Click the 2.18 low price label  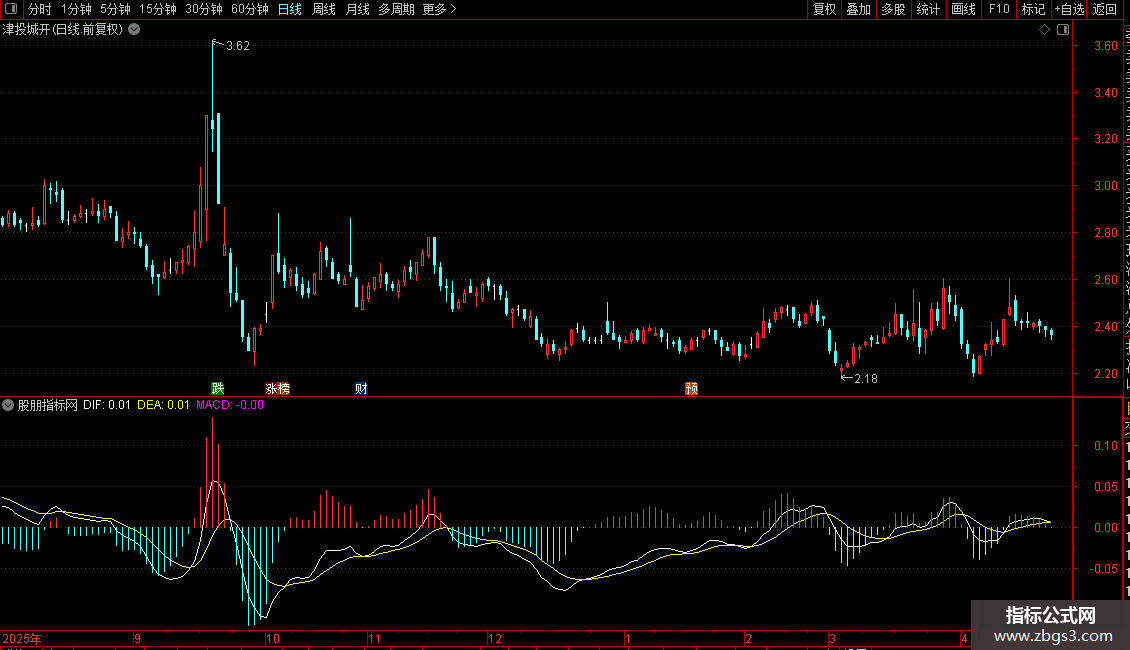pyautogui.click(x=866, y=378)
